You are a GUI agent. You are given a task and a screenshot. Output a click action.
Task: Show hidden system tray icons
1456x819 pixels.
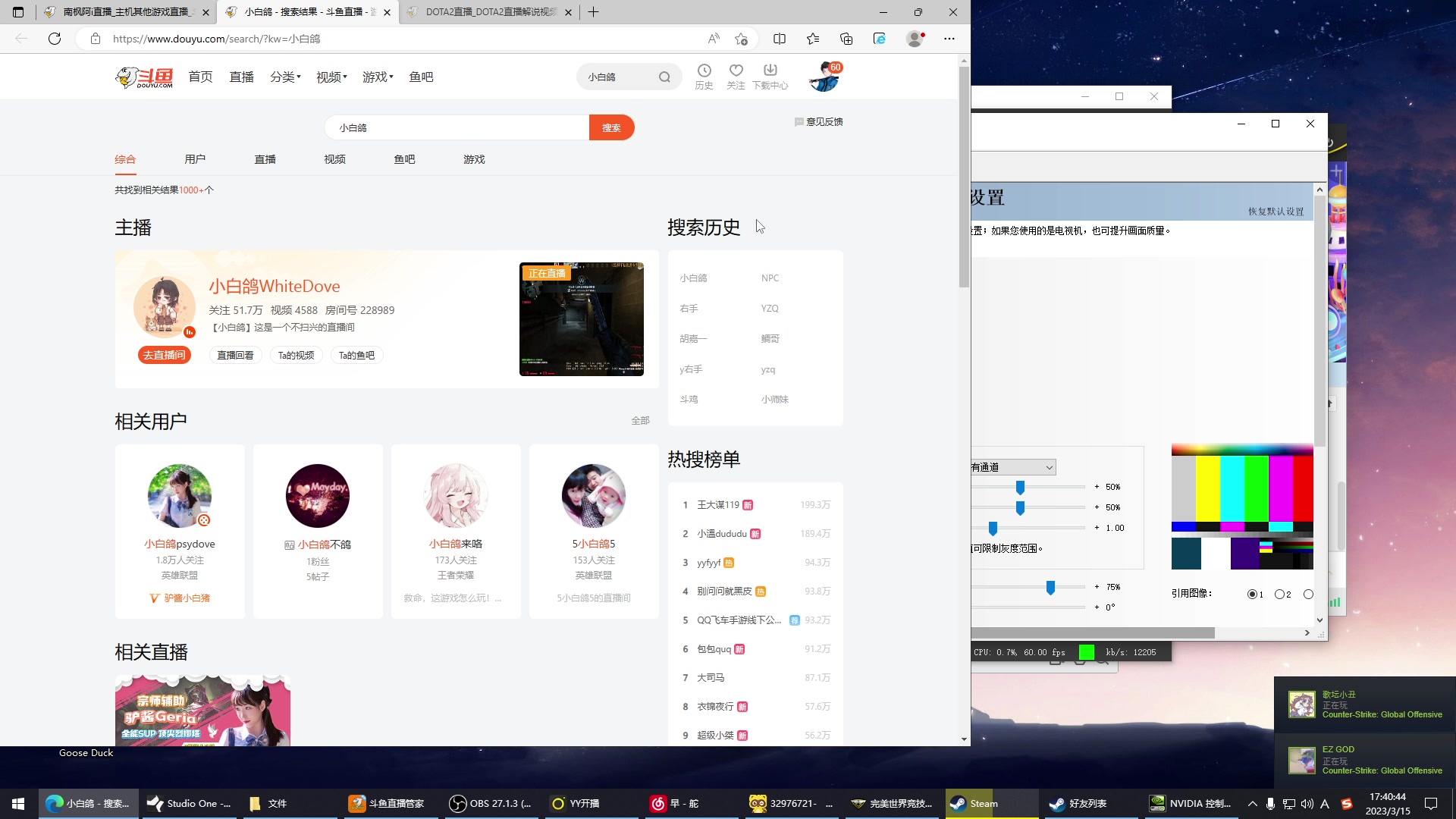tap(1252, 804)
